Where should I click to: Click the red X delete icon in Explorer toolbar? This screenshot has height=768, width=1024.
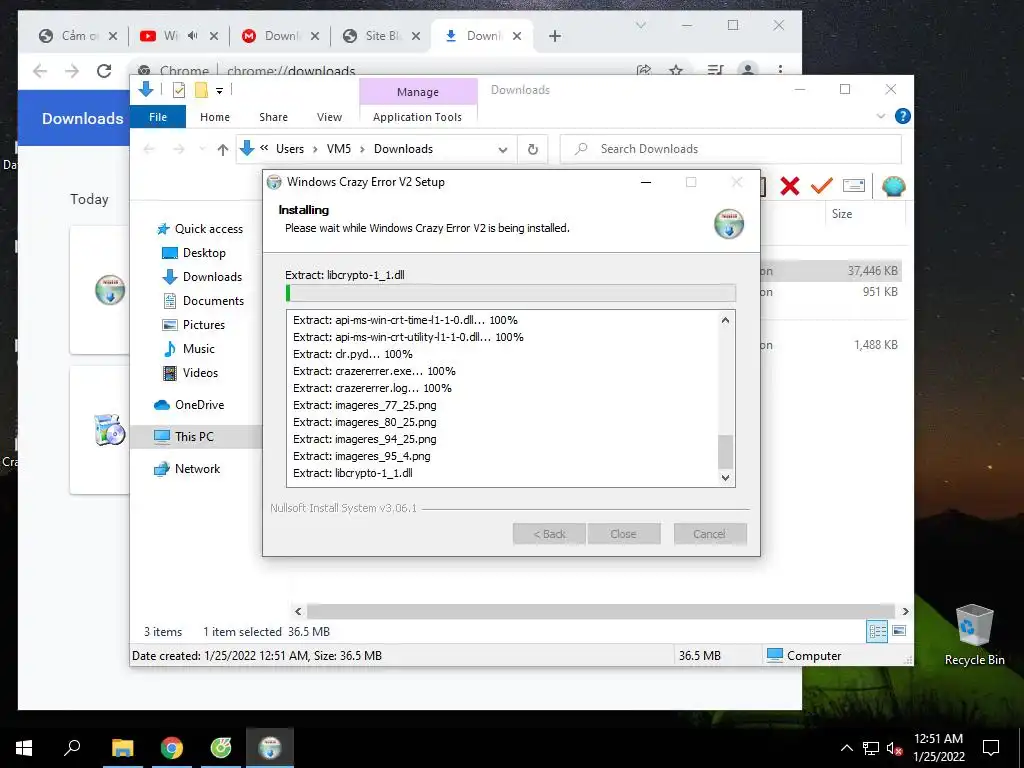[790, 186]
